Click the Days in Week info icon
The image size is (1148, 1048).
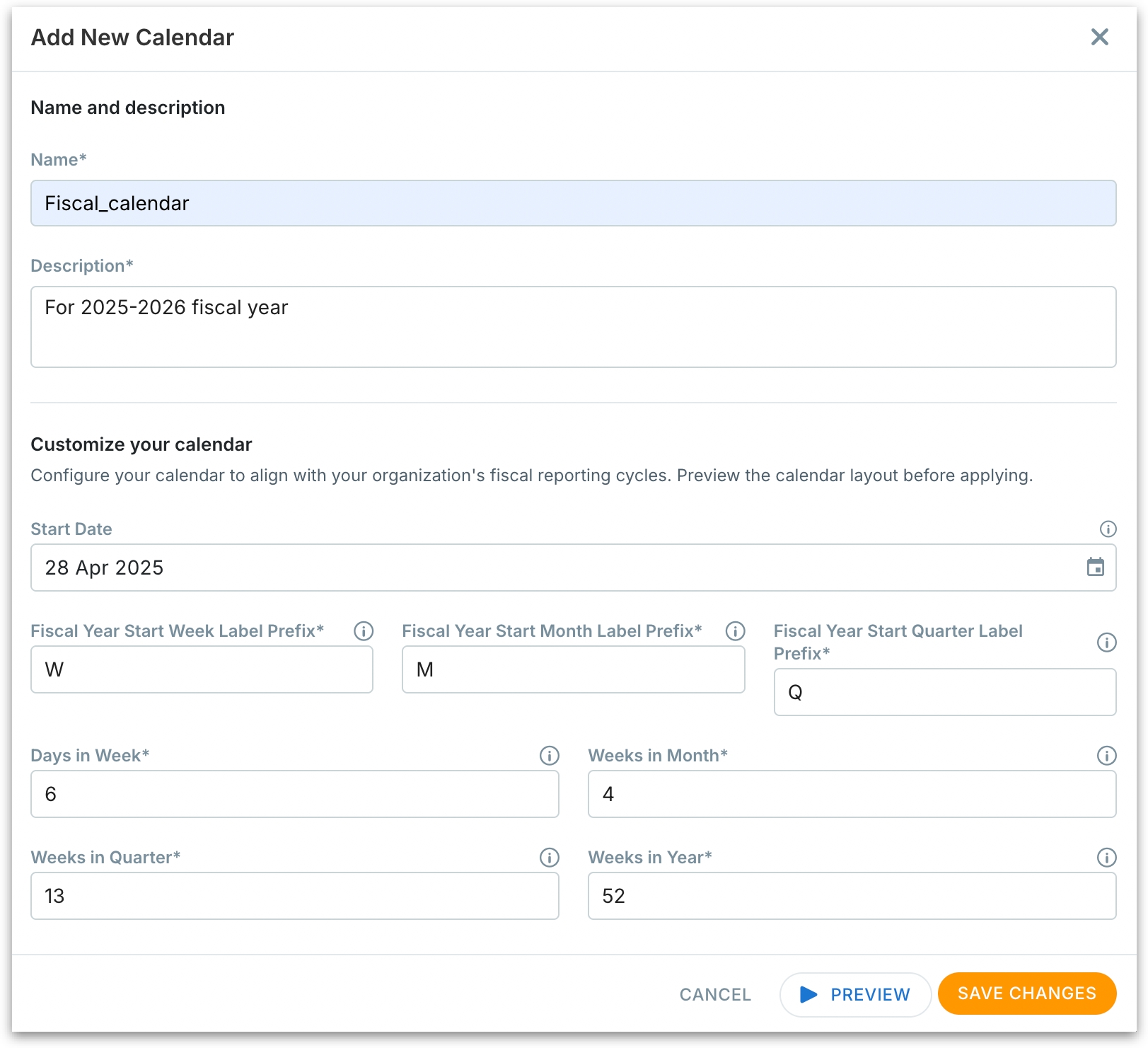549,756
